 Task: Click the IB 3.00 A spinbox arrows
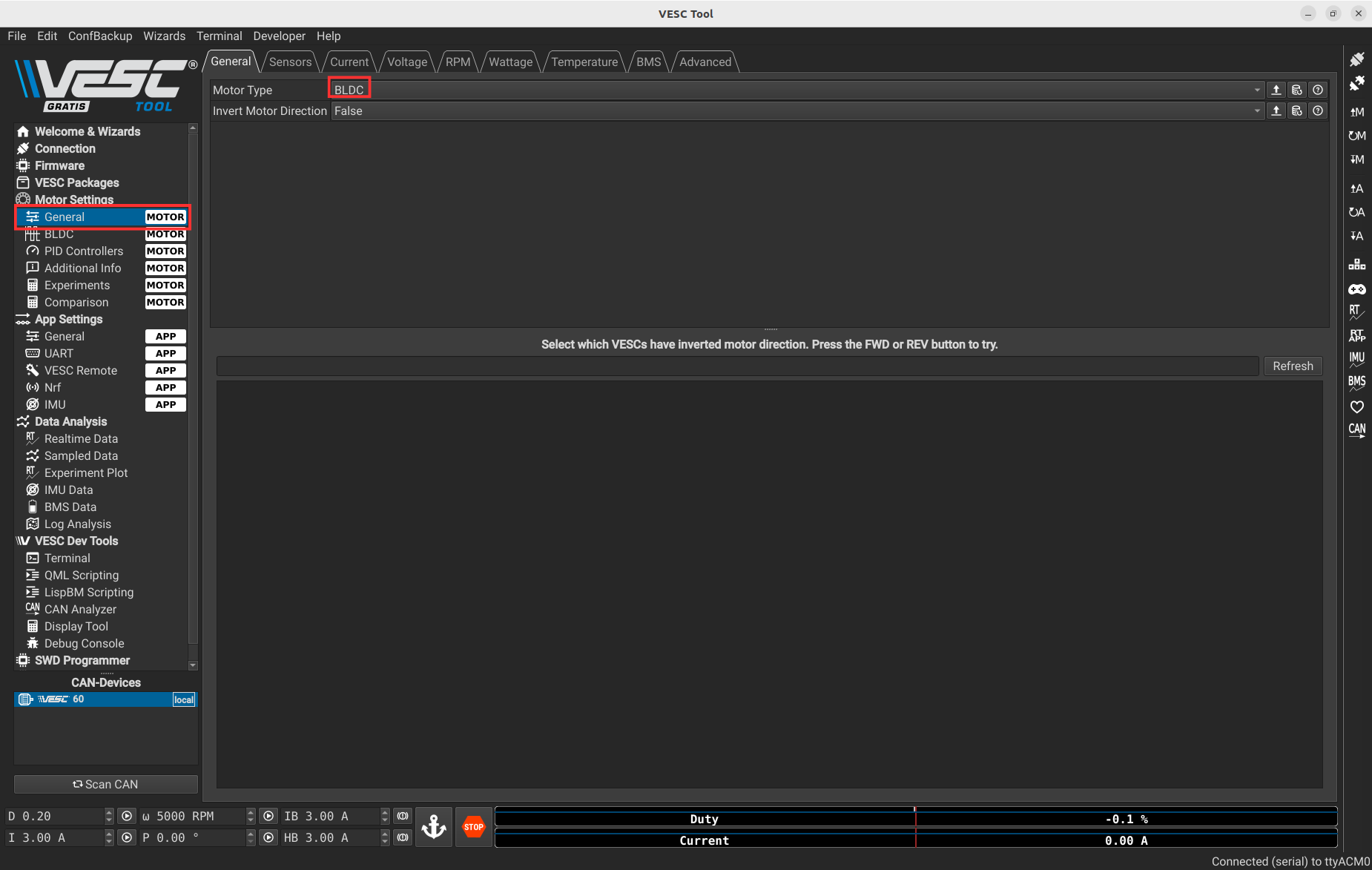(x=385, y=816)
